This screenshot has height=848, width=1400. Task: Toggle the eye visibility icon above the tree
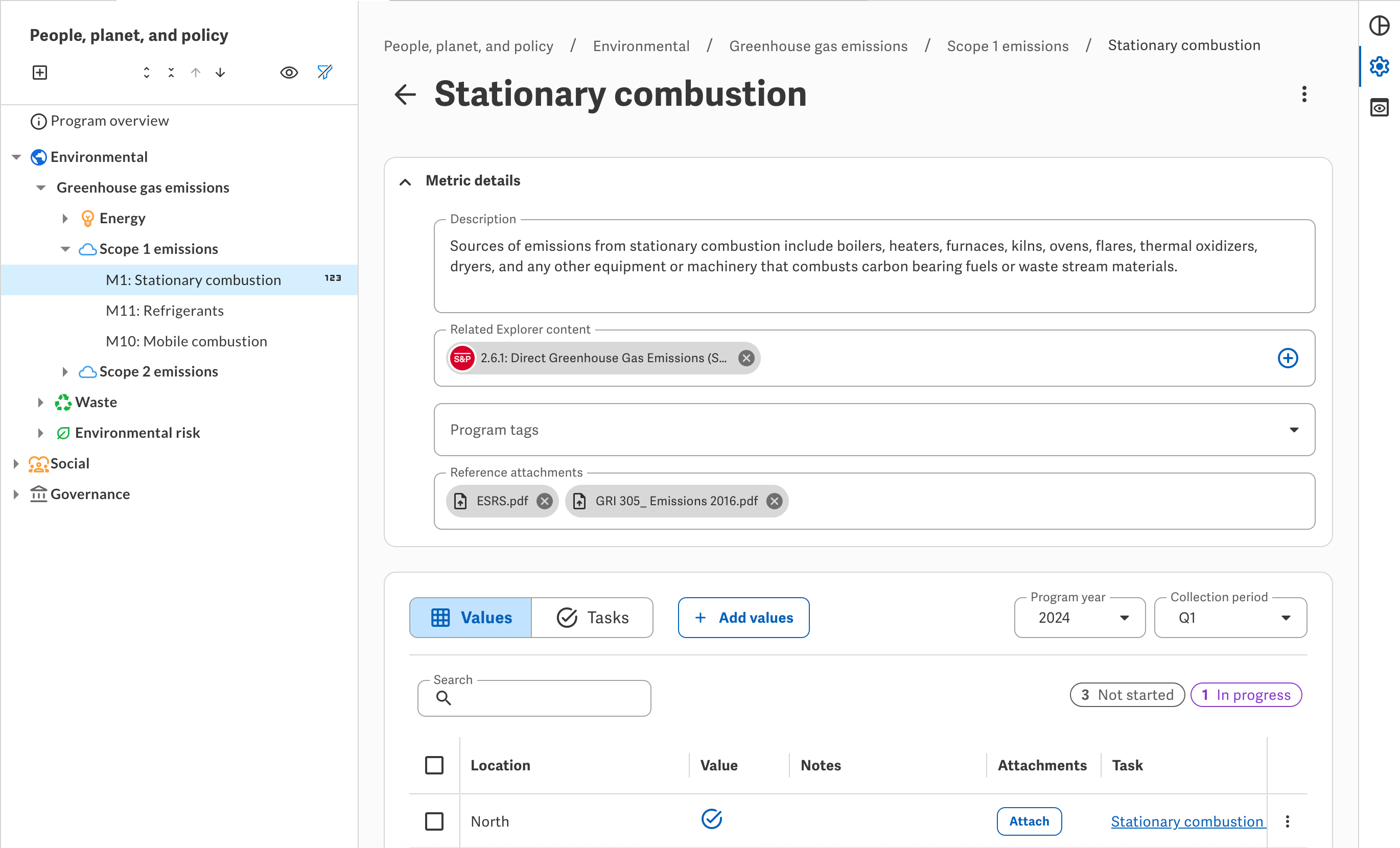click(x=289, y=72)
